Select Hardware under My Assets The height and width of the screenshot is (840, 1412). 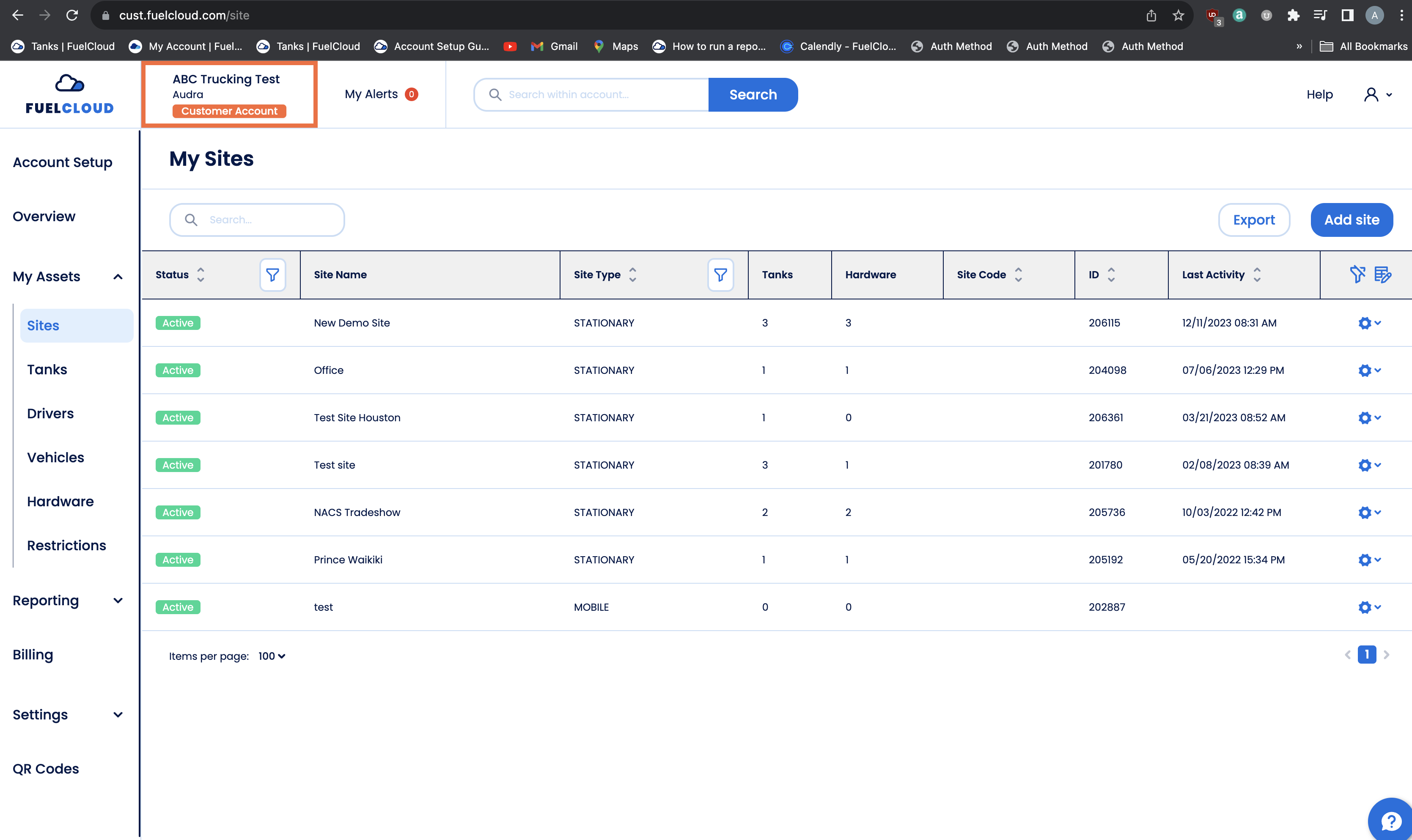coord(60,502)
